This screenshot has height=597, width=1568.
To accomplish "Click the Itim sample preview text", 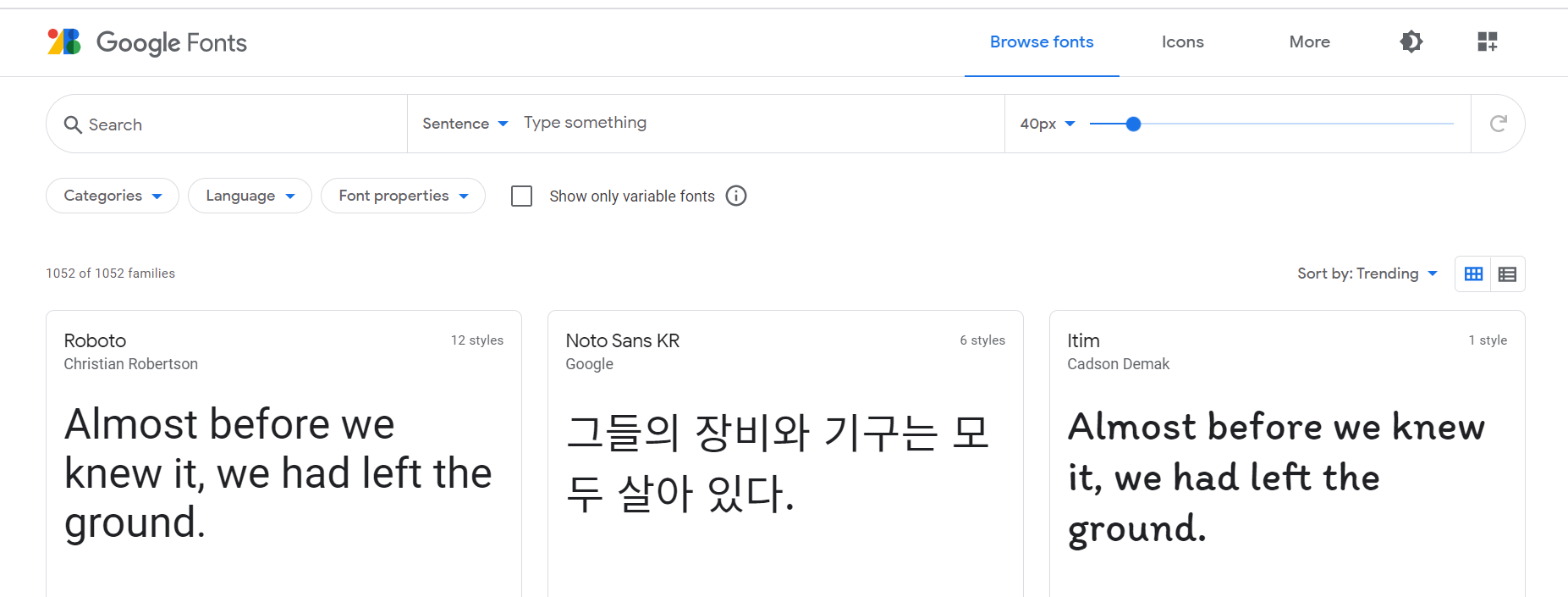I will click(x=1276, y=478).
